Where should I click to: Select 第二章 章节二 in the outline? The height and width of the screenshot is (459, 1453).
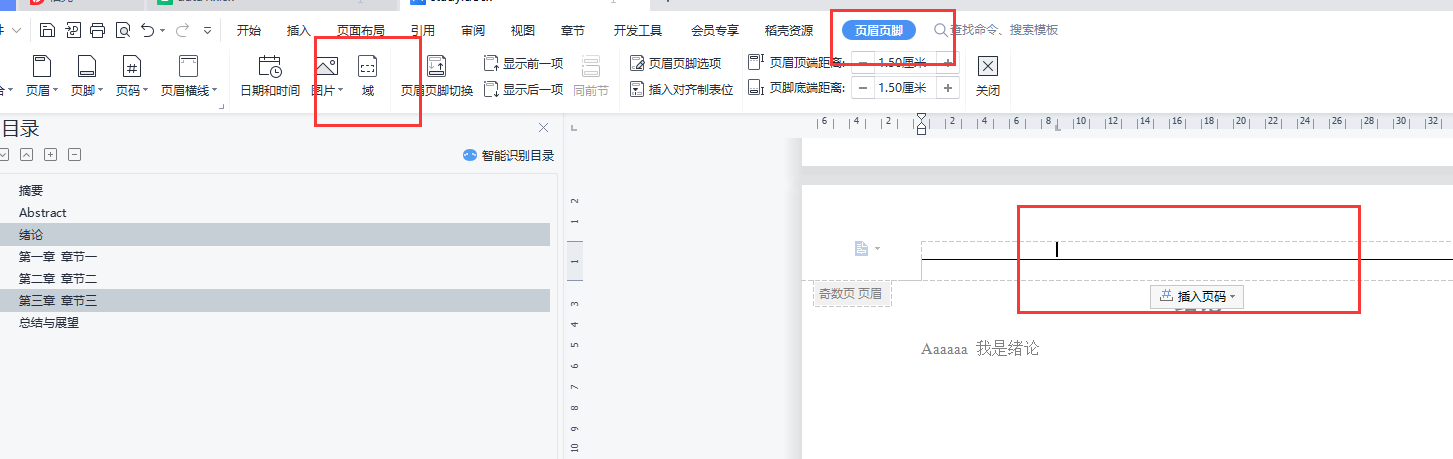coord(275,278)
